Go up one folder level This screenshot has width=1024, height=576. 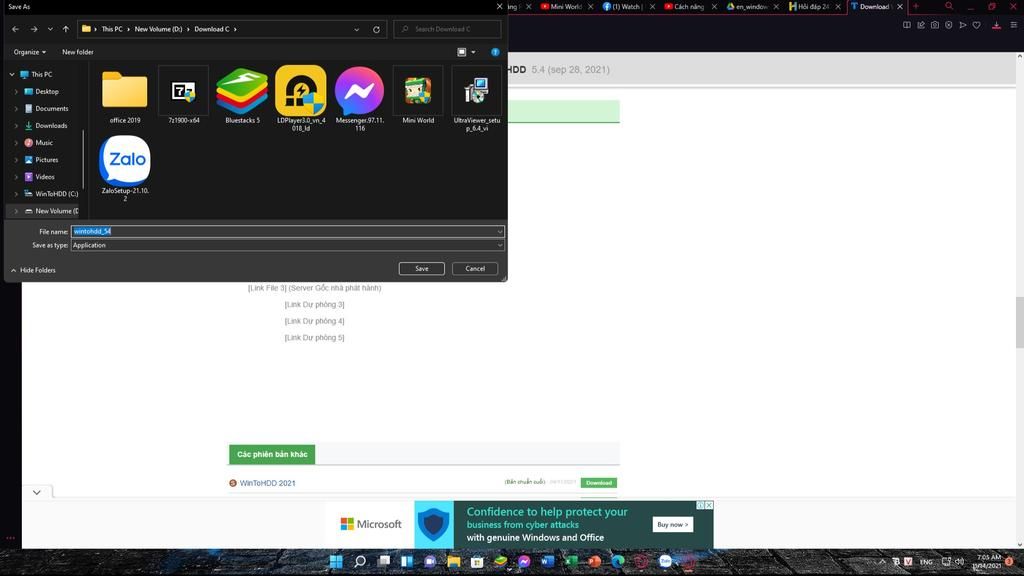point(65,29)
